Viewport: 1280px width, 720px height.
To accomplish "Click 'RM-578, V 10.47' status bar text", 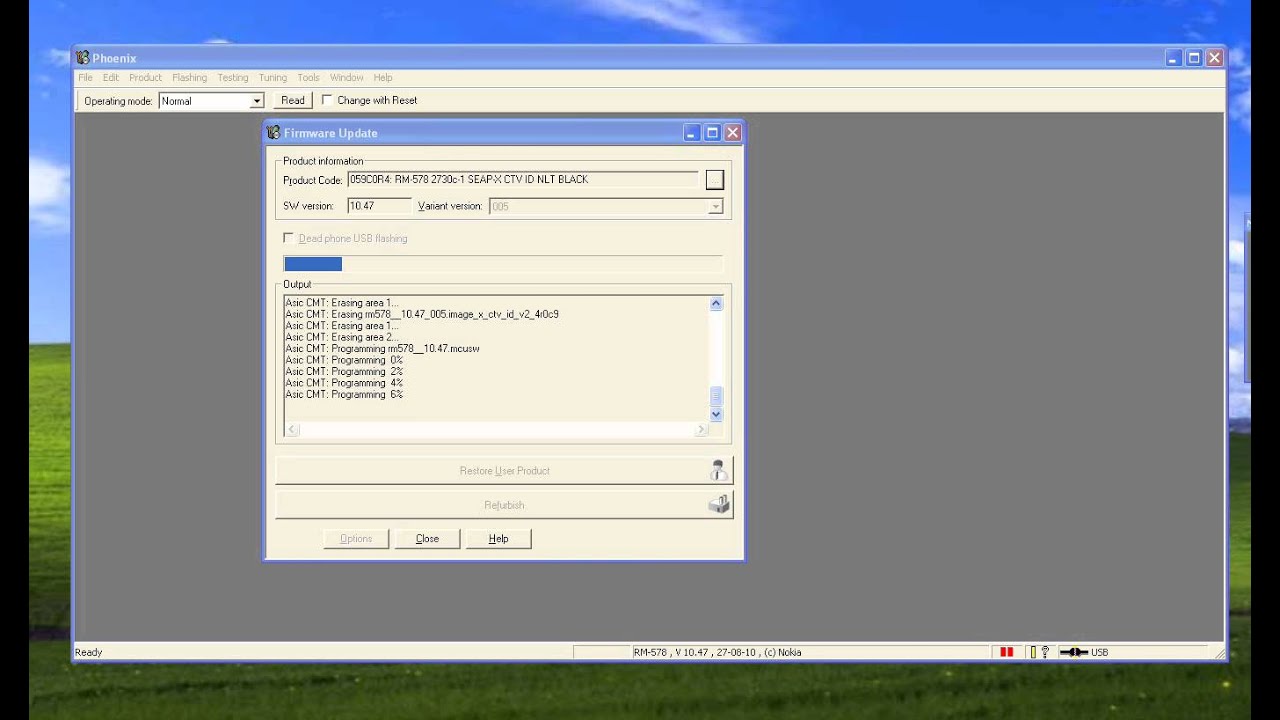I will point(717,652).
